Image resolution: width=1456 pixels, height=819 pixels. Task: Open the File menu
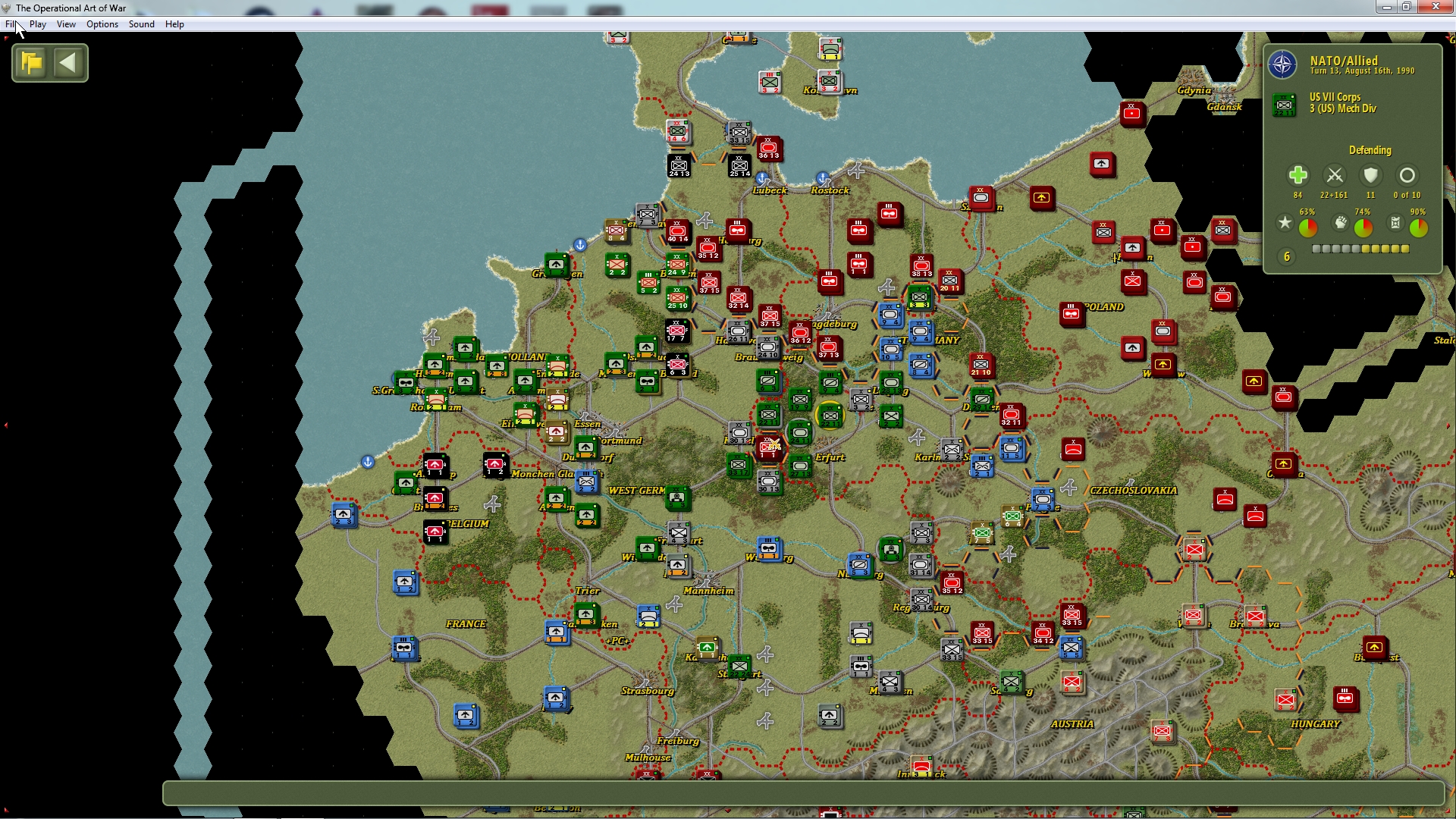point(10,24)
